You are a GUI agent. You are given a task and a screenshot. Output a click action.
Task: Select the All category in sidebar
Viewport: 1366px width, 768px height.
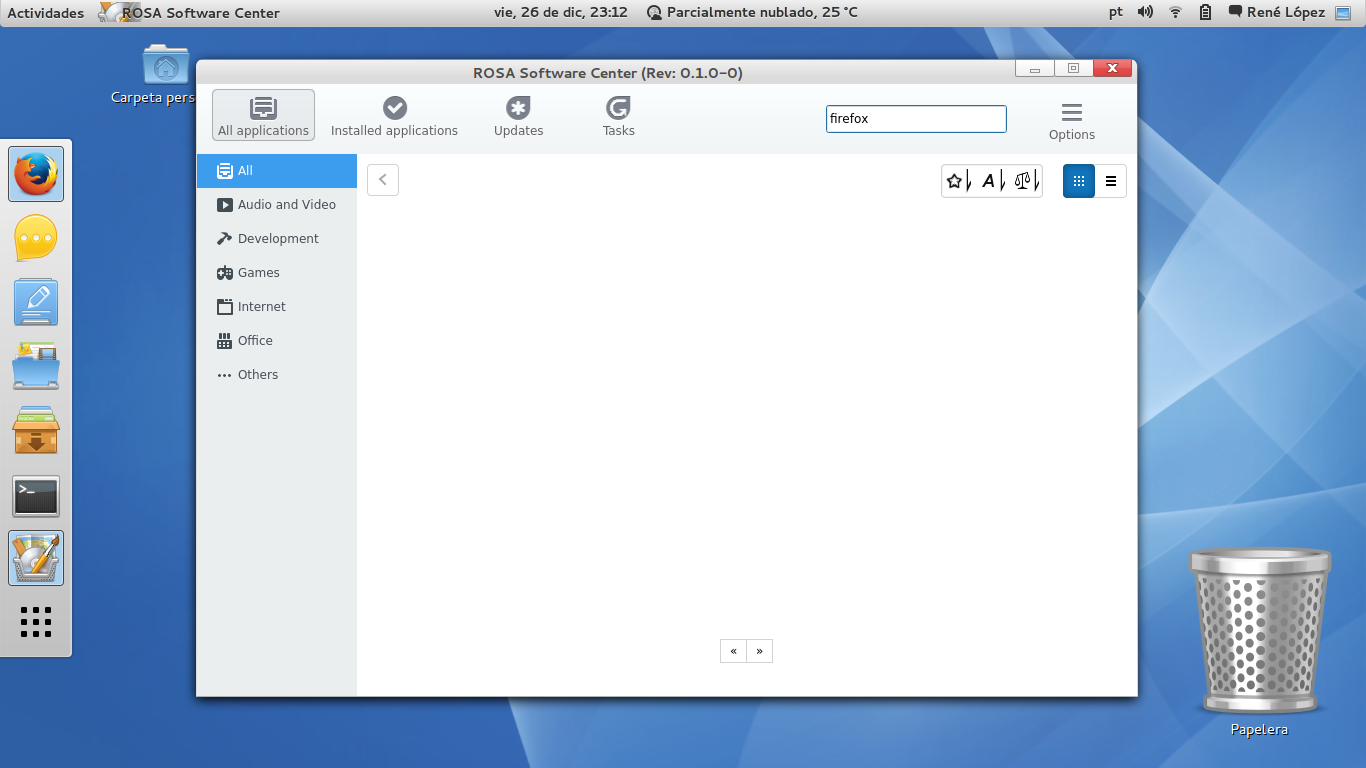277,171
